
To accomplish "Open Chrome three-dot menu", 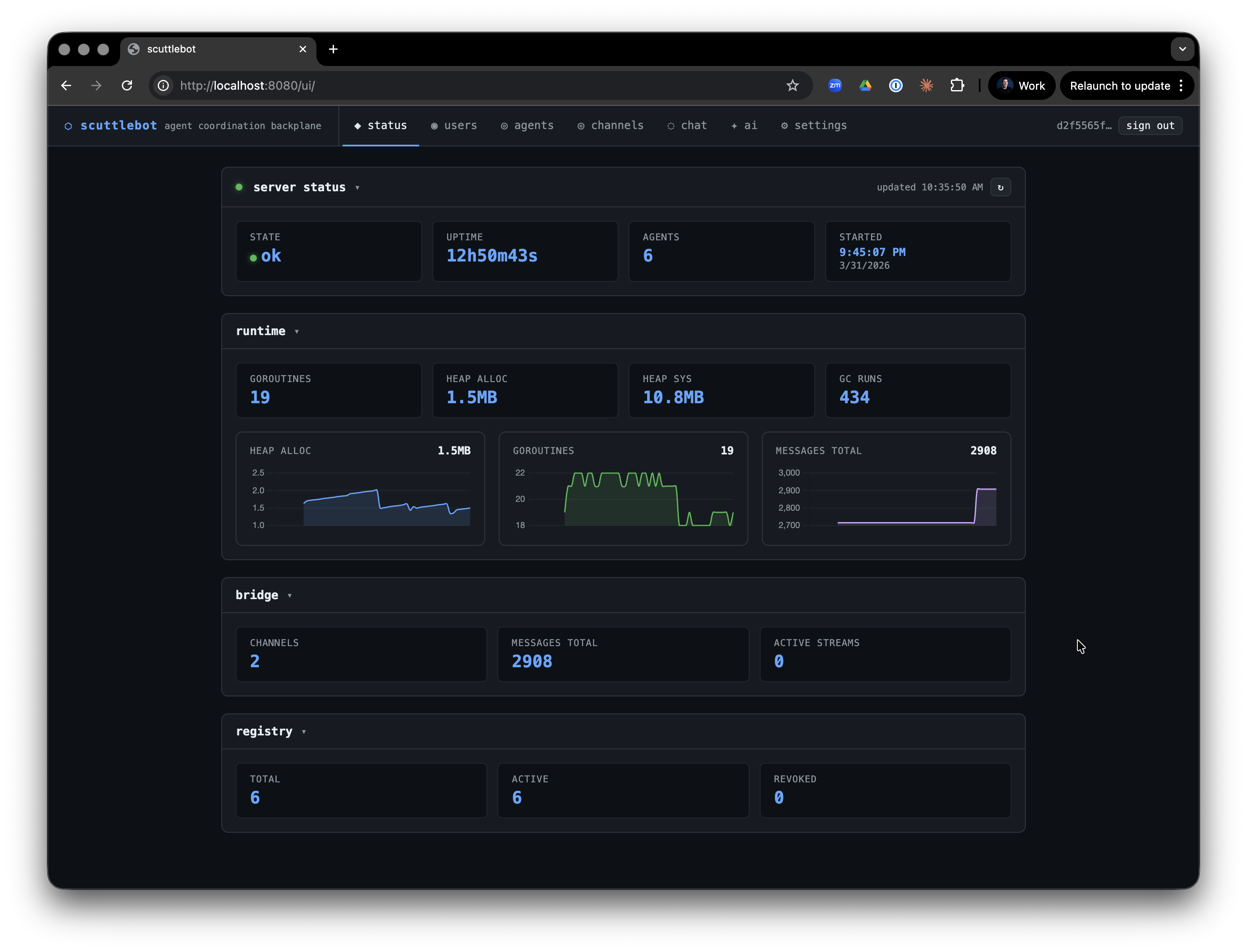I will tap(1181, 85).
